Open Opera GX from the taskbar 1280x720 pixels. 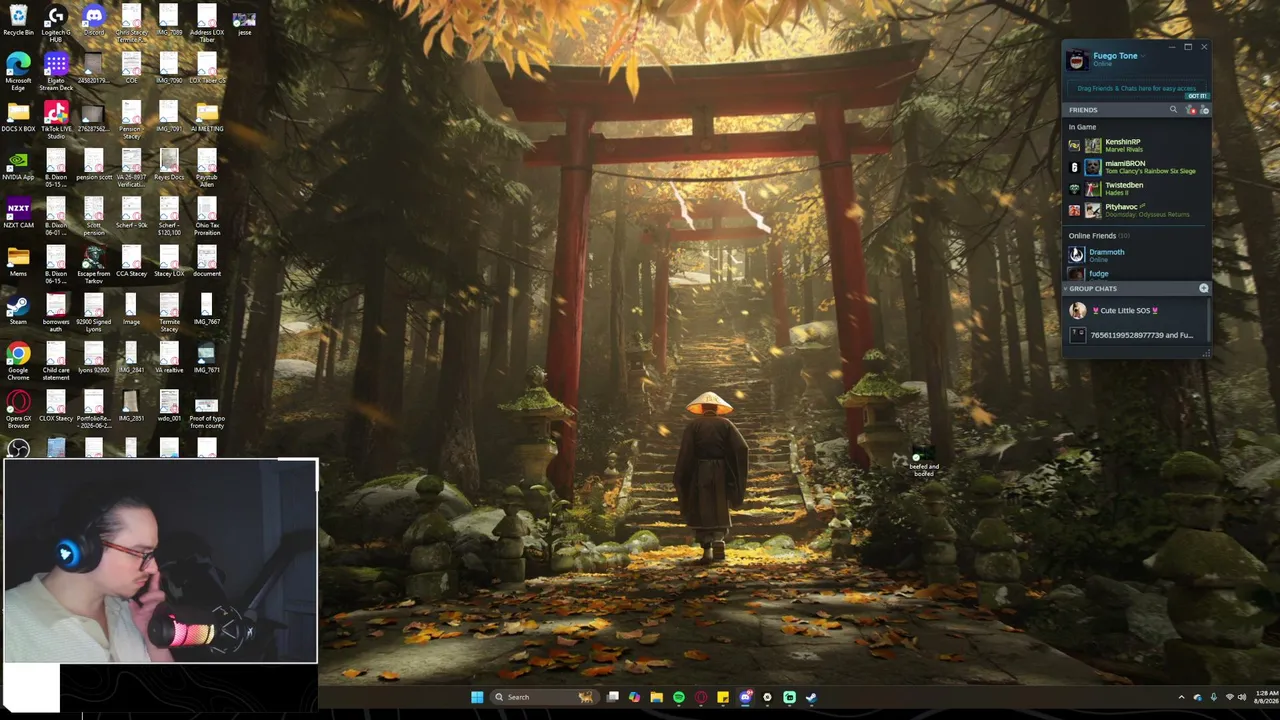point(701,697)
